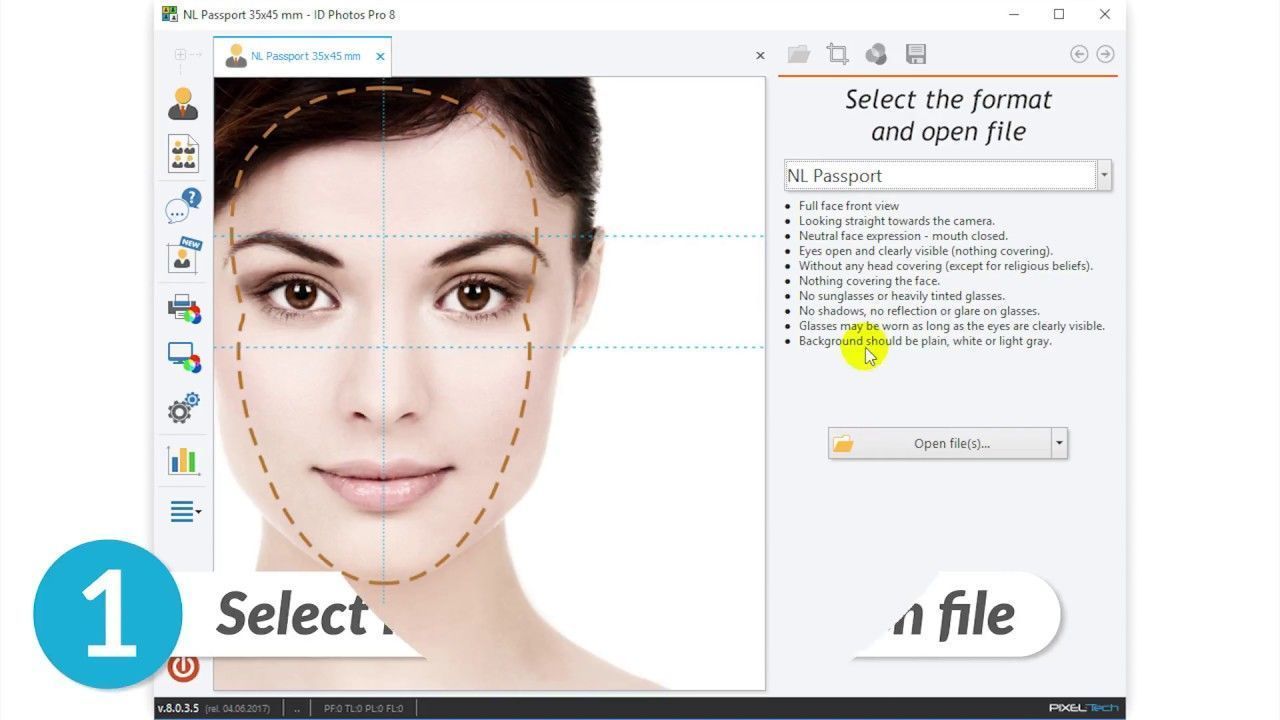Screen dimensions: 1280x720
Task: Select the NL Passport 35x45 mm tab
Action: 300,56
